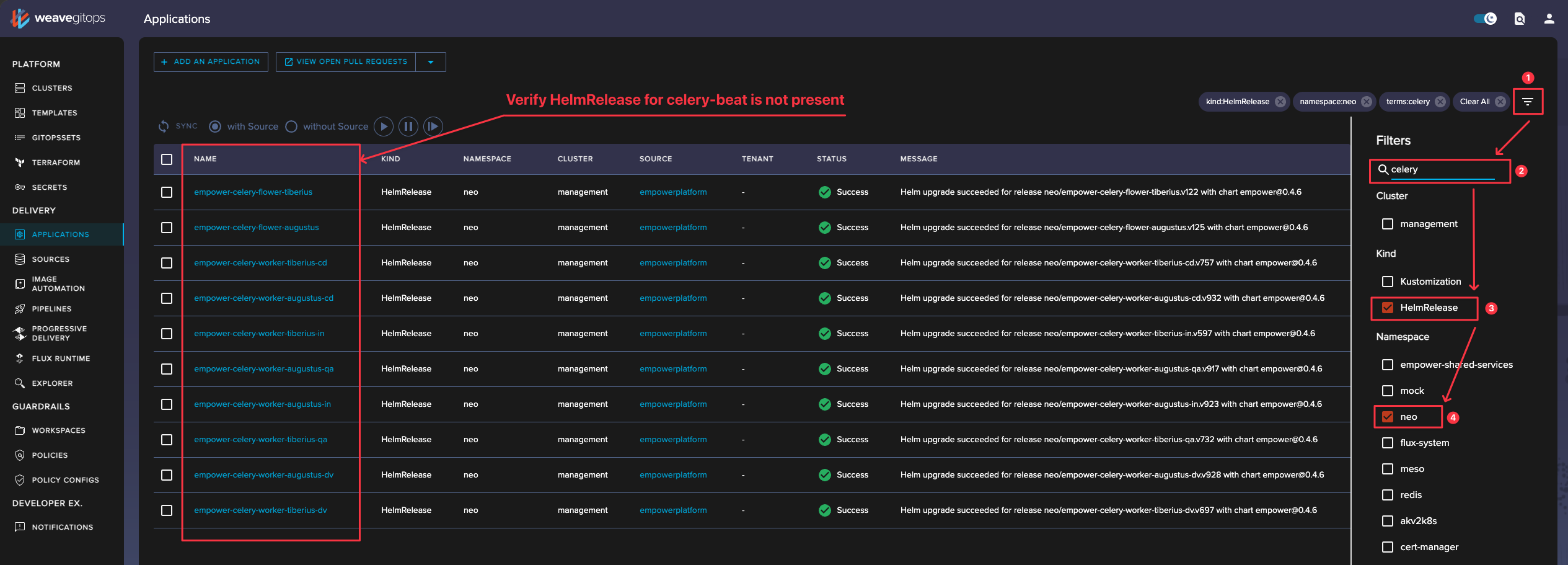Image resolution: width=1568 pixels, height=565 pixels.
Task: Open Secrets in the sidebar
Action: pyautogui.click(x=50, y=187)
